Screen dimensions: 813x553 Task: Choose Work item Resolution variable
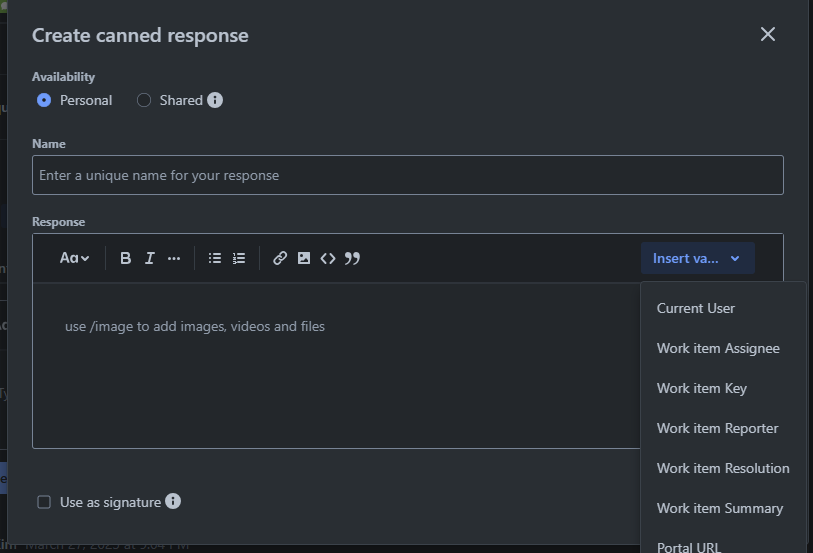723,468
